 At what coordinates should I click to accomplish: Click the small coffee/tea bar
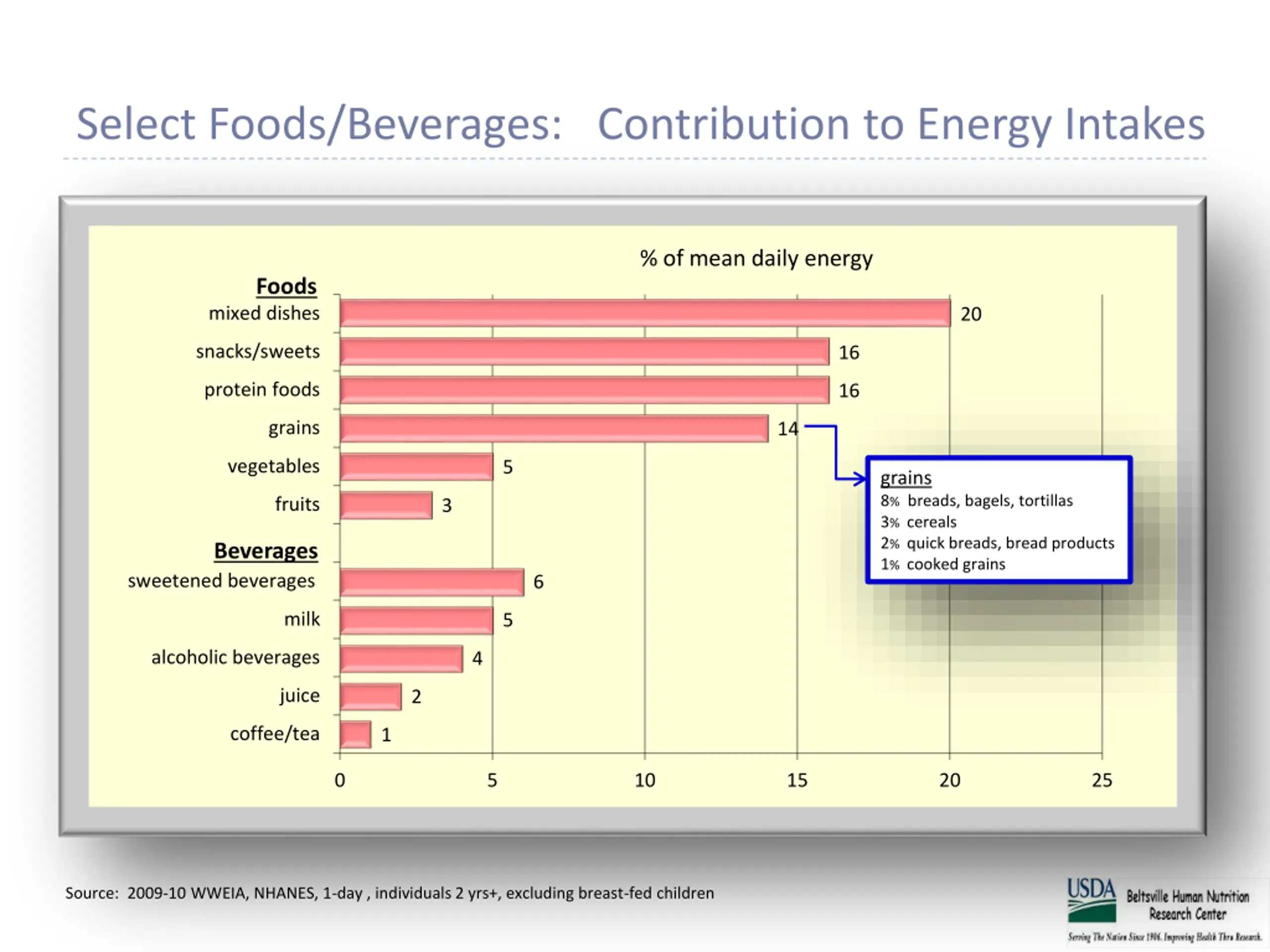(x=355, y=734)
